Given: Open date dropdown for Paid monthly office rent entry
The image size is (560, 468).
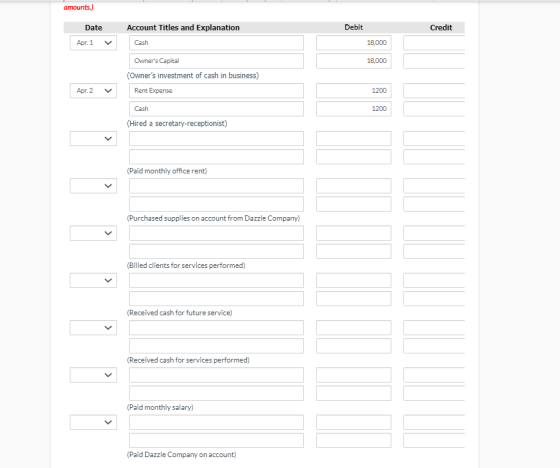Looking at the screenshot, I should click(x=93, y=139).
